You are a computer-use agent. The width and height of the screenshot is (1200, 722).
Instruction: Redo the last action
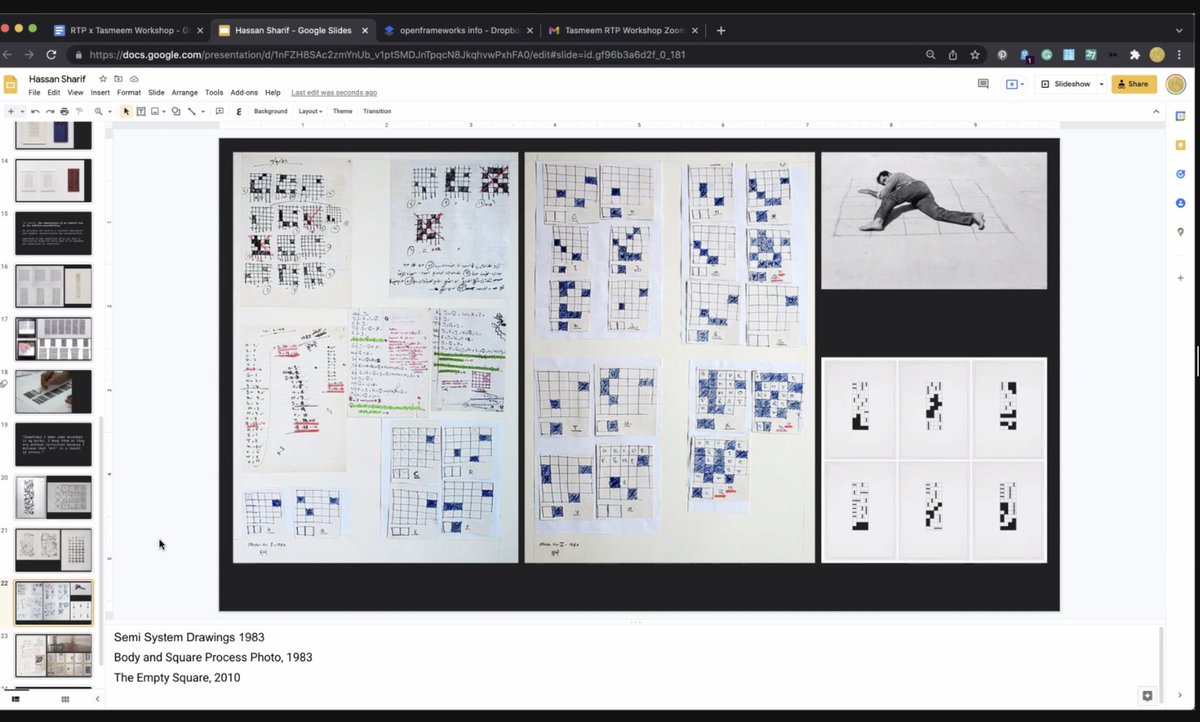(50, 111)
